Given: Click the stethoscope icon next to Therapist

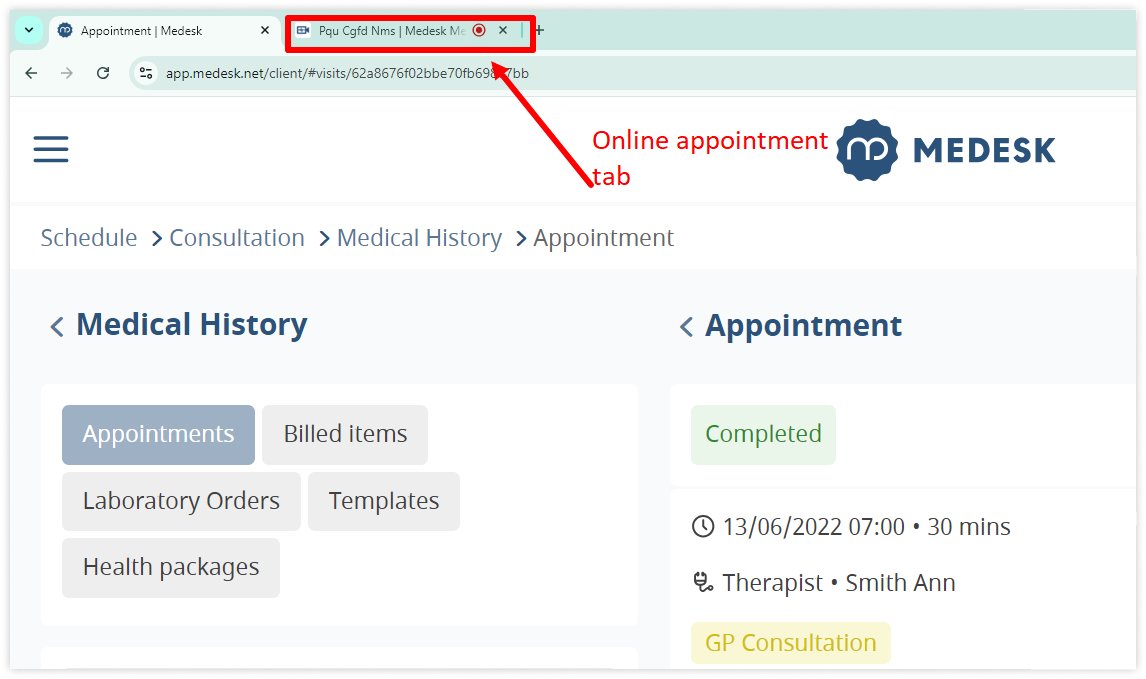Looking at the screenshot, I should point(703,582).
